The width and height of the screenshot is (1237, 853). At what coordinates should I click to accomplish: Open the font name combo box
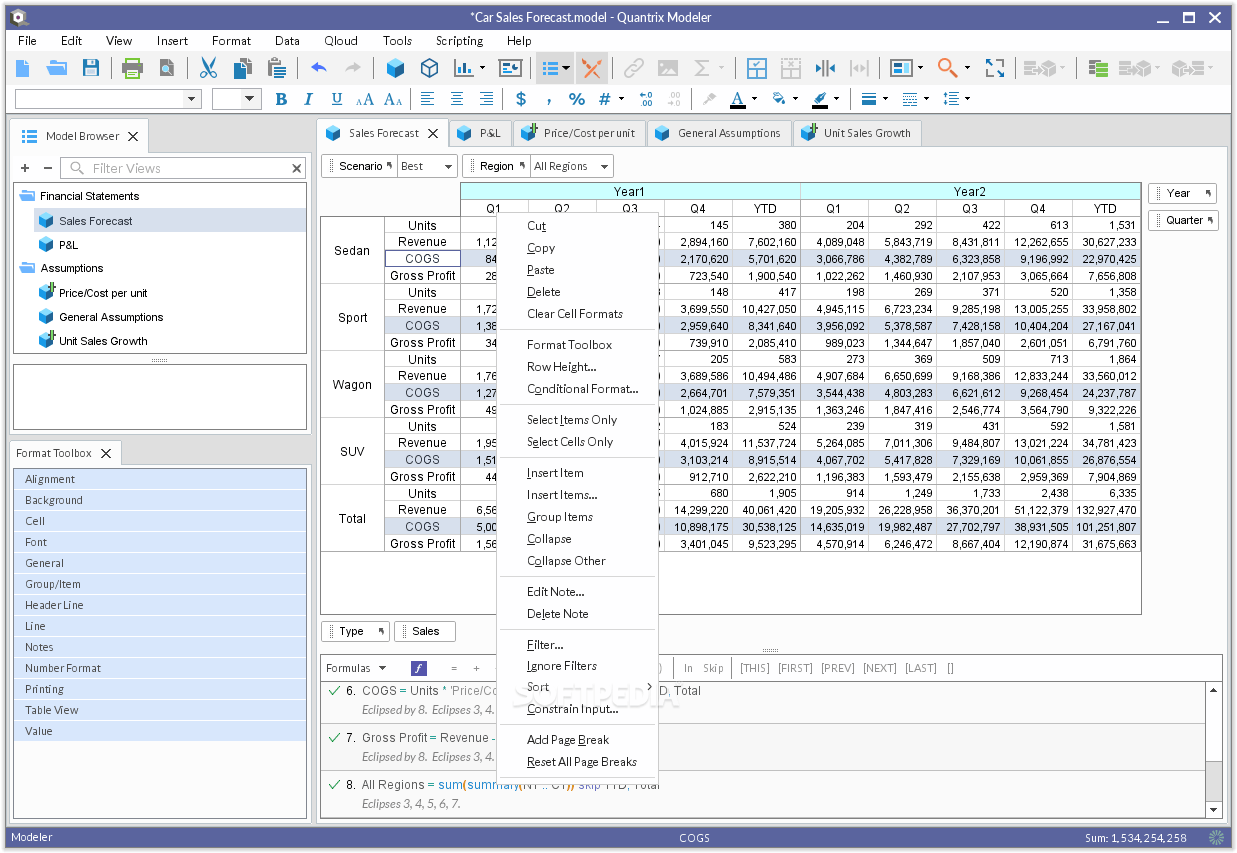click(x=108, y=99)
